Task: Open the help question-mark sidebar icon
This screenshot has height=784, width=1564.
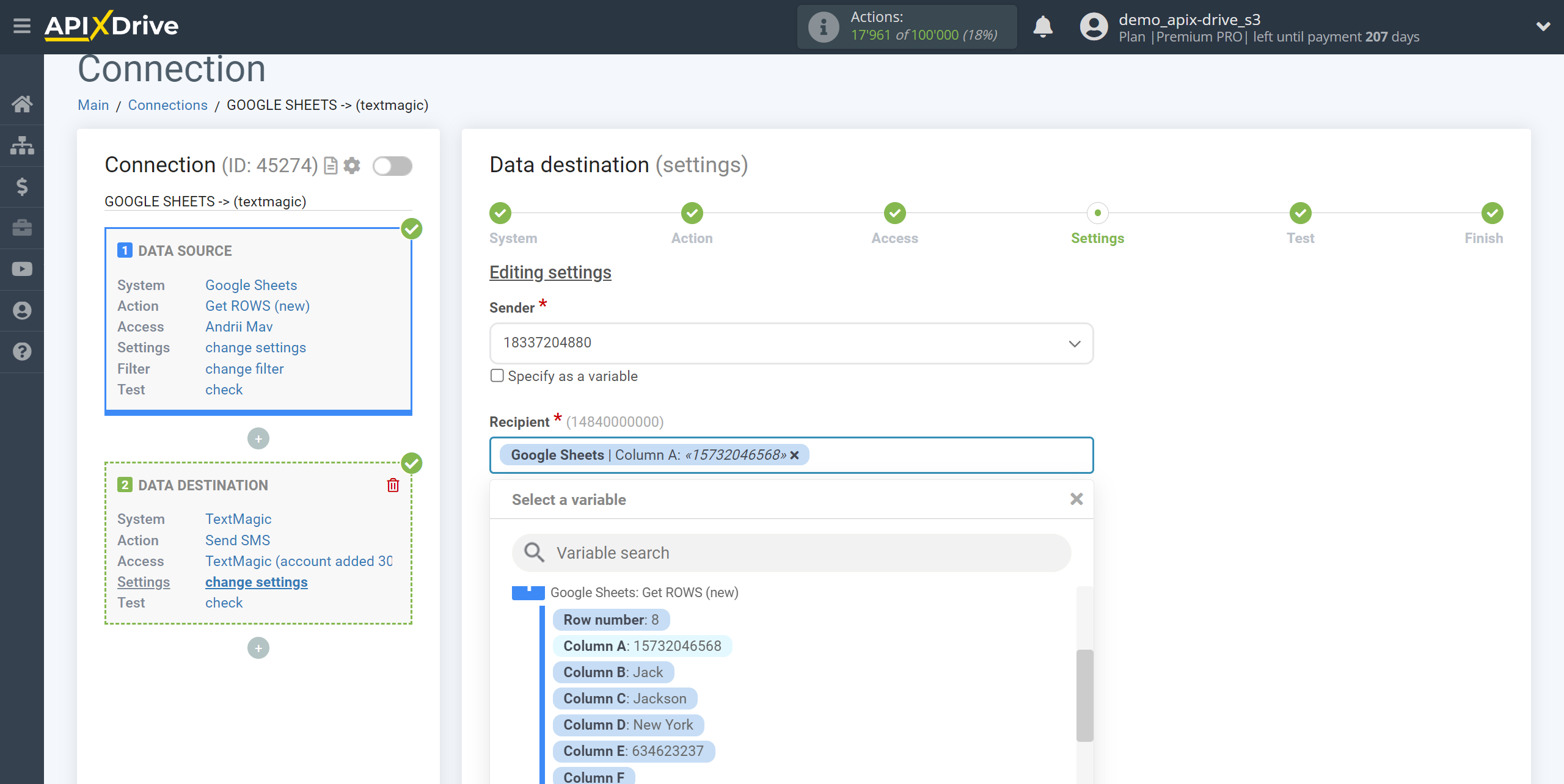Action: (x=22, y=352)
